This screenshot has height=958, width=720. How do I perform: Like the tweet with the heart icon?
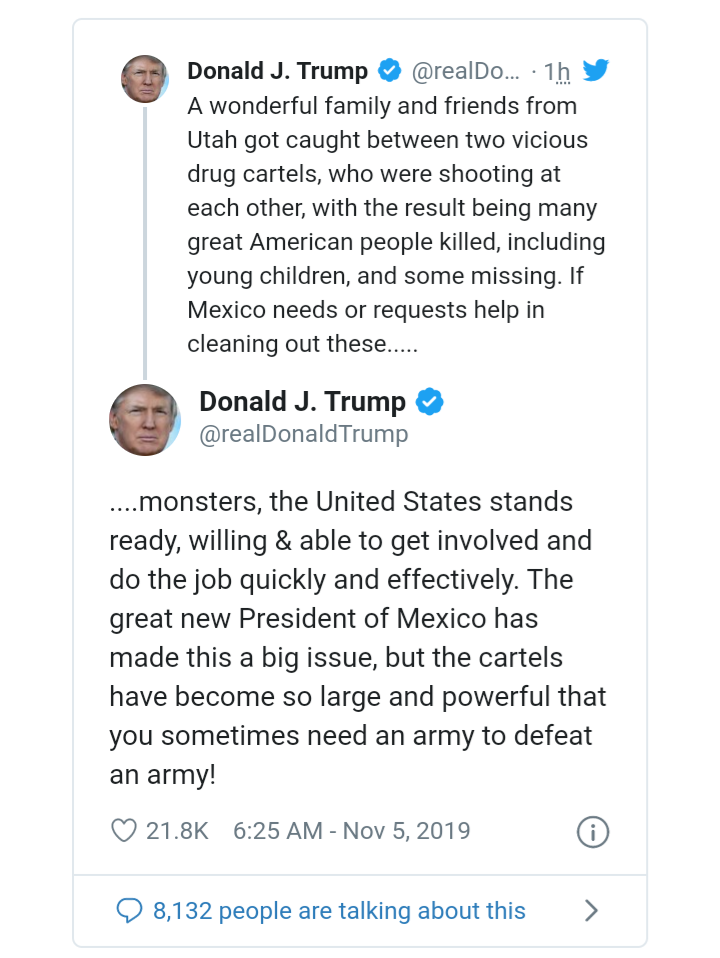pos(123,831)
